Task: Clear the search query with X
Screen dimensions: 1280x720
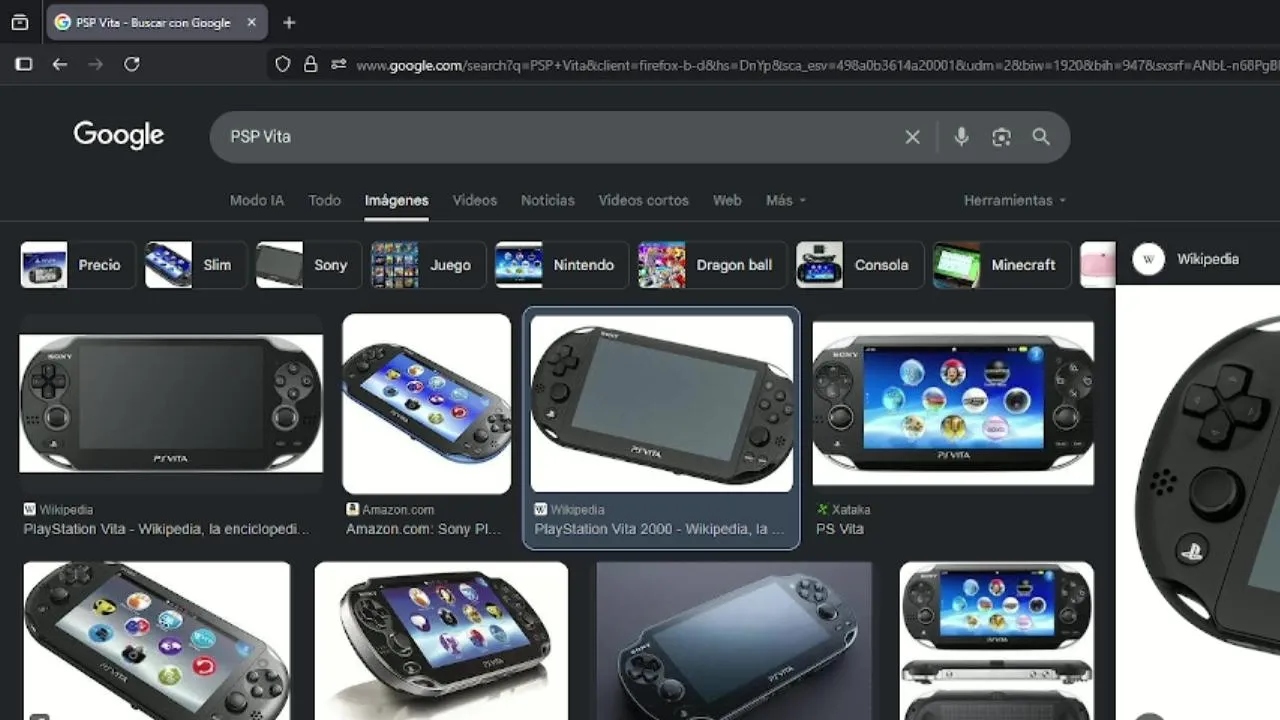Action: tap(912, 137)
